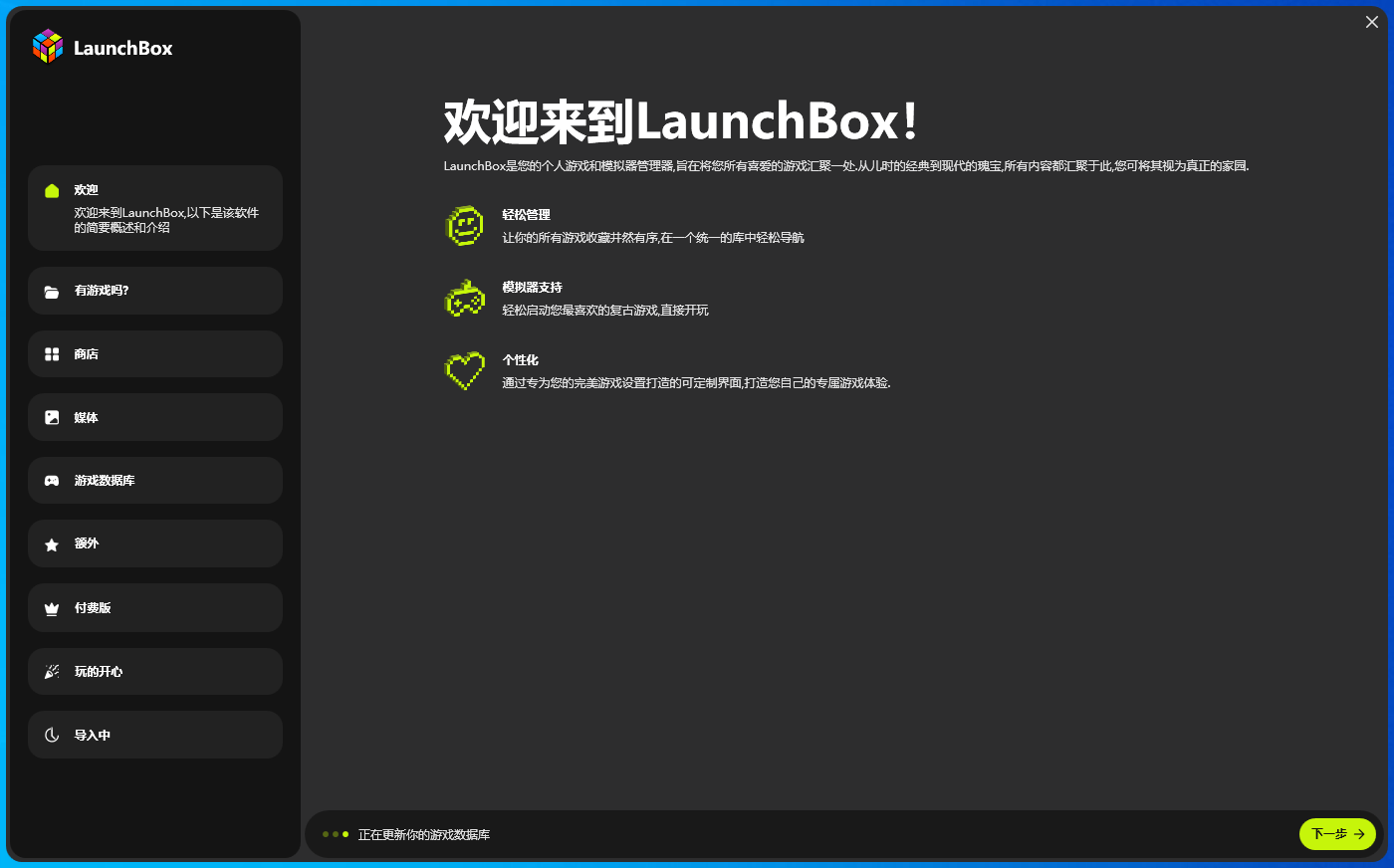Screen dimensions: 1394x868
Task: Switch to the 商店 step
Action: tap(155, 354)
